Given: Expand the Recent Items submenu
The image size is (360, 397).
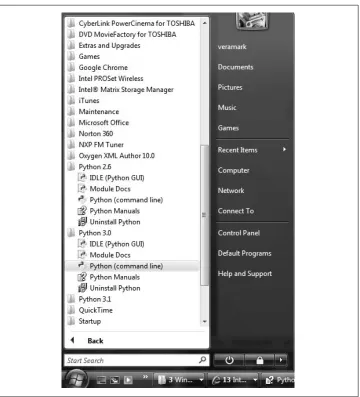Looking at the screenshot, I should (x=252, y=150).
